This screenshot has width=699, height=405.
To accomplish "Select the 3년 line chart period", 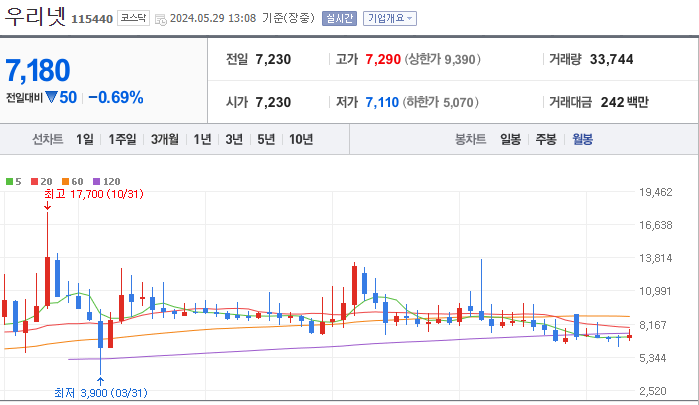I will click(x=234, y=139).
